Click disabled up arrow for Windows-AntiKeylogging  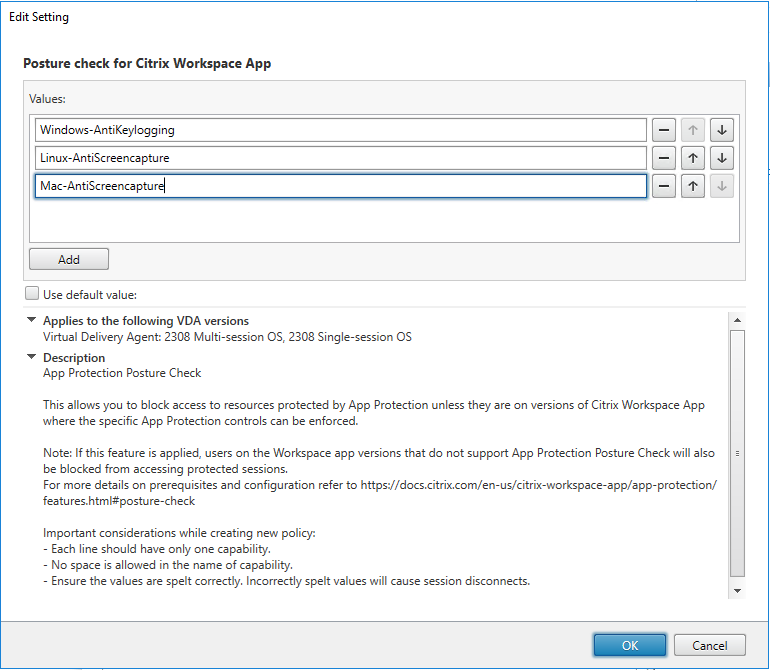click(692, 130)
